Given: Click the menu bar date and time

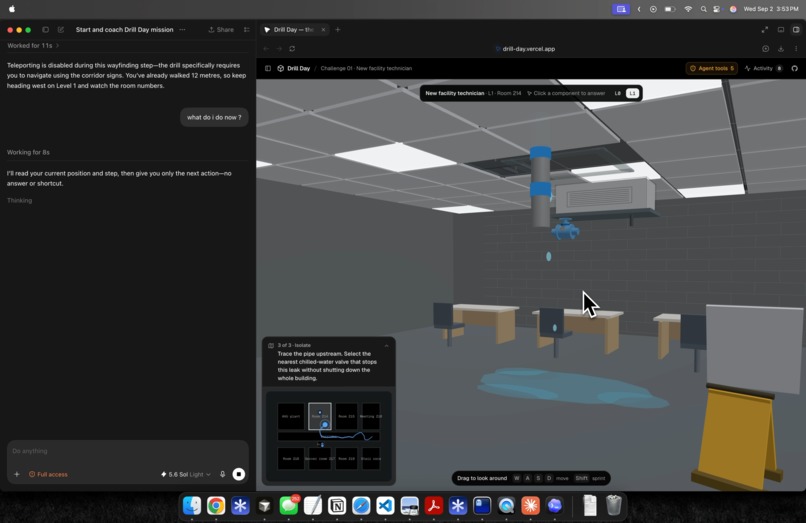Looking at the screenshot, I should [x=771, y=9].
